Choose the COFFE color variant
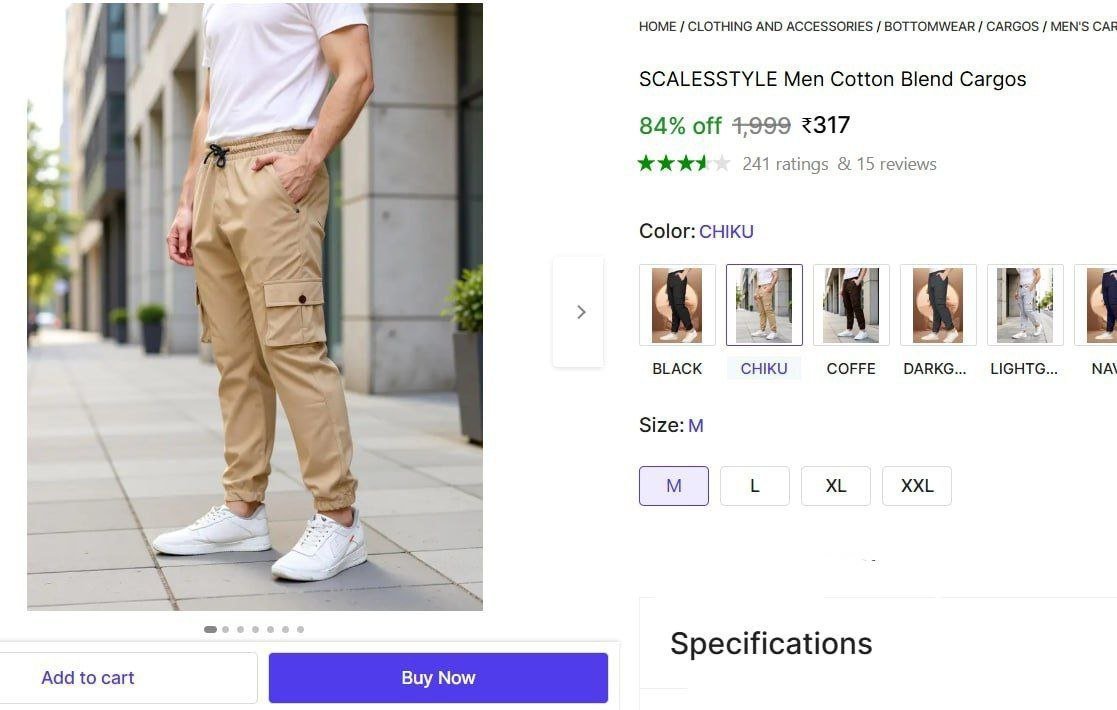 coord(851,305)
